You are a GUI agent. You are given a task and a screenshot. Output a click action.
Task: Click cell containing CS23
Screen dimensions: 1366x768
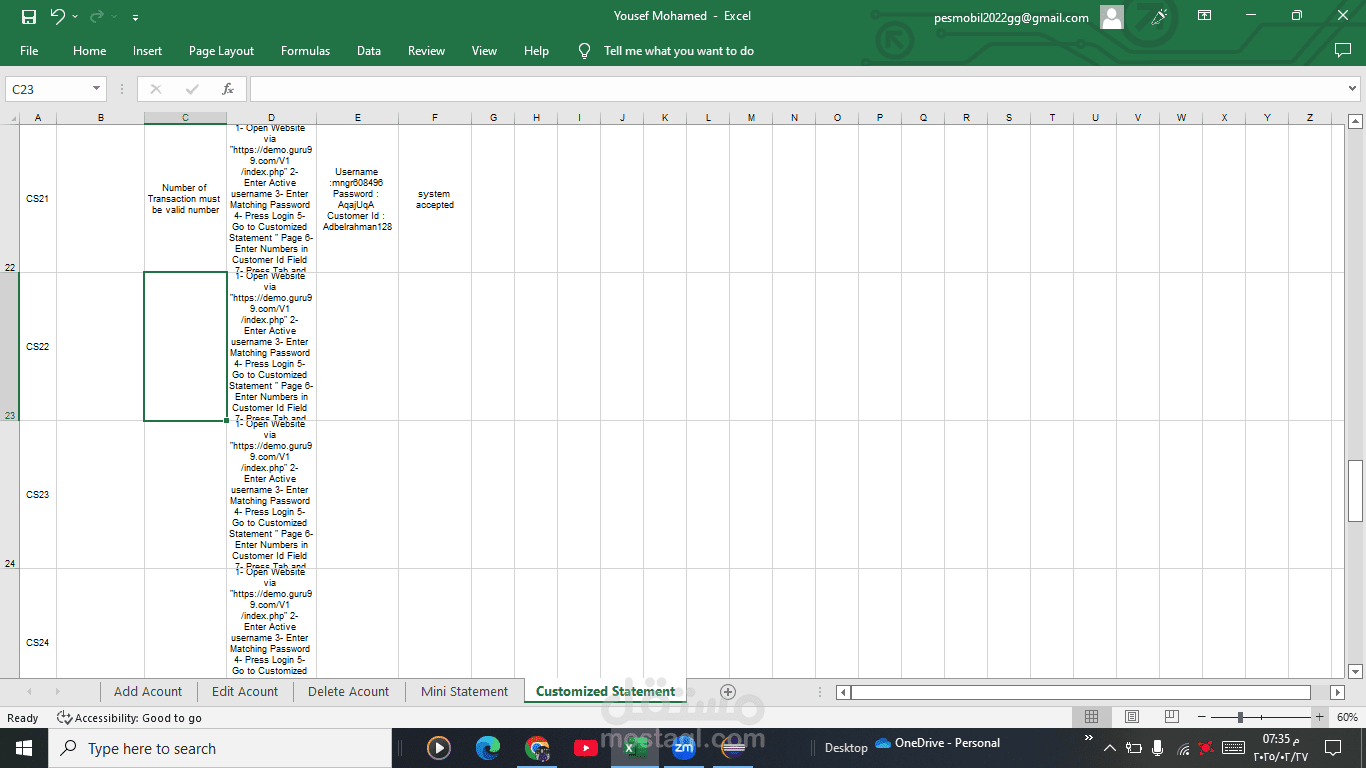pos(37,495)
